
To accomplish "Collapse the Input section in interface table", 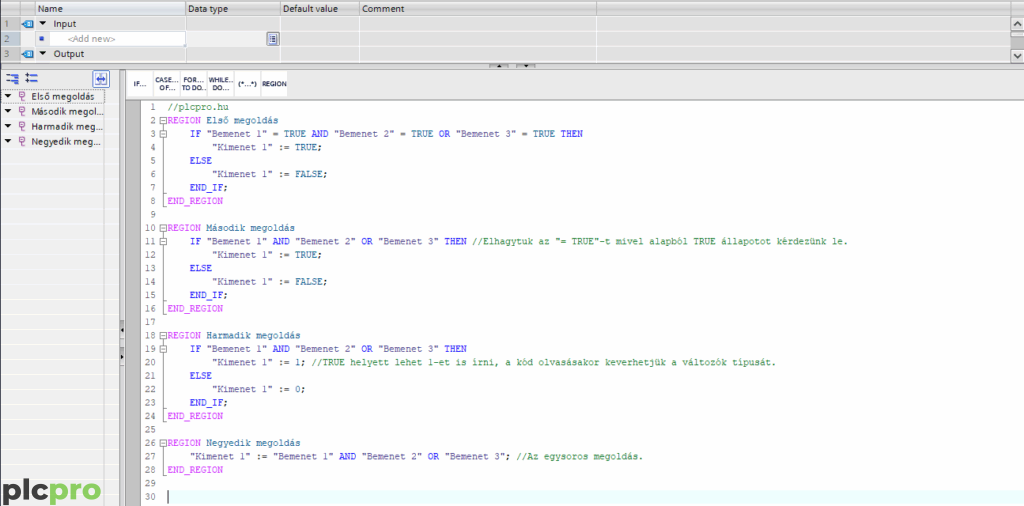I will point(43,24).
